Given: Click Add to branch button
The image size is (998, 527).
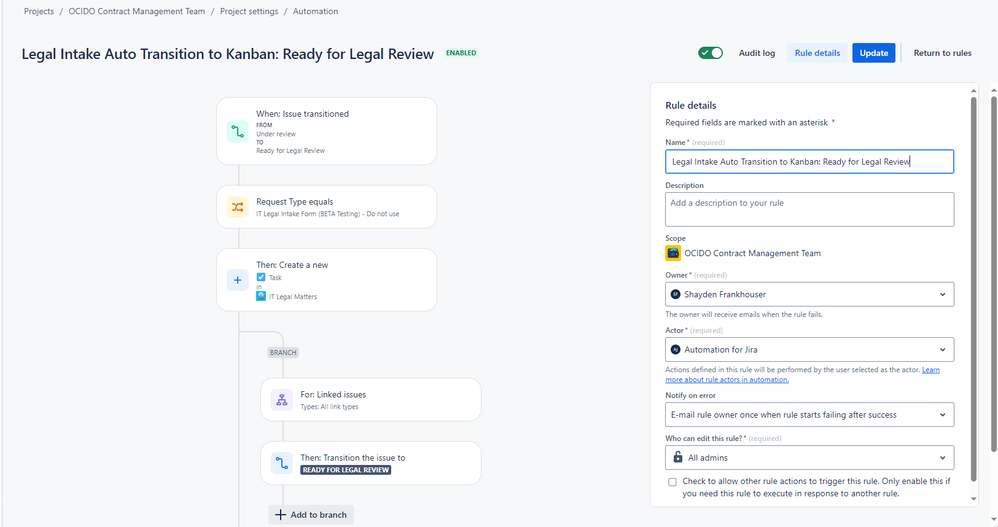Looking at the screenshot, I should [311, 514].
